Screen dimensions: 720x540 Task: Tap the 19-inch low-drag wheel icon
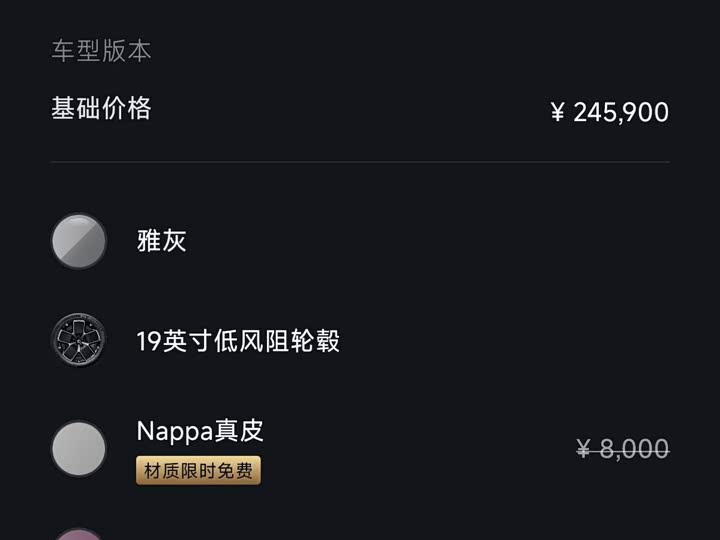tap(79, 341)
